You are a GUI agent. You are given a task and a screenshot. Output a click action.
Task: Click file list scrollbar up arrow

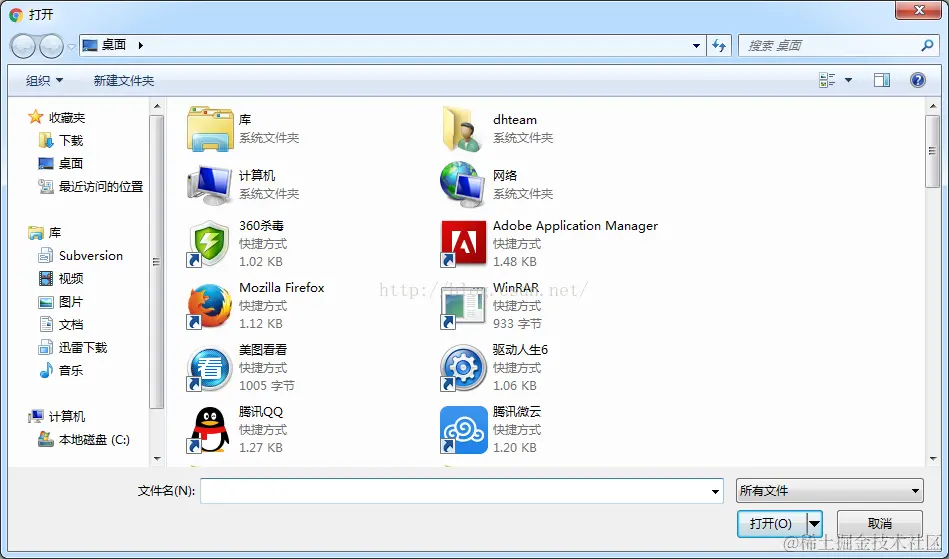point(933,106)
